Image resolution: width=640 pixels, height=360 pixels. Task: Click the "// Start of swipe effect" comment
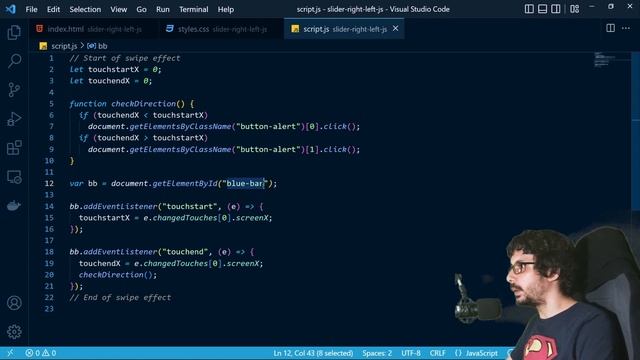(125, 58)
